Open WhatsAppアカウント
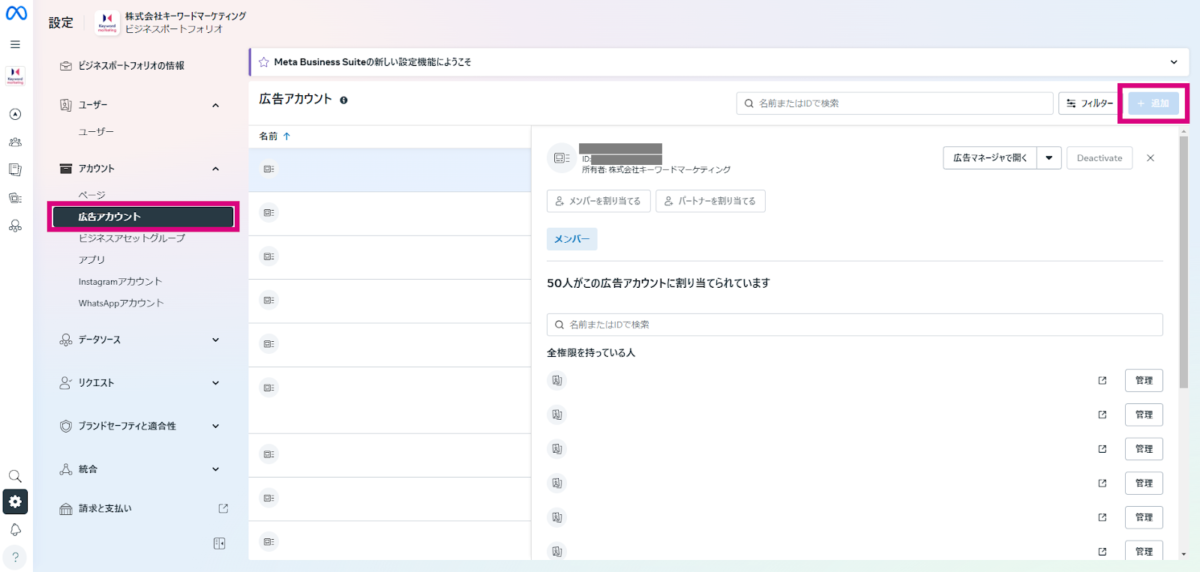This screenshot has width=1200, height=572. 121,303
